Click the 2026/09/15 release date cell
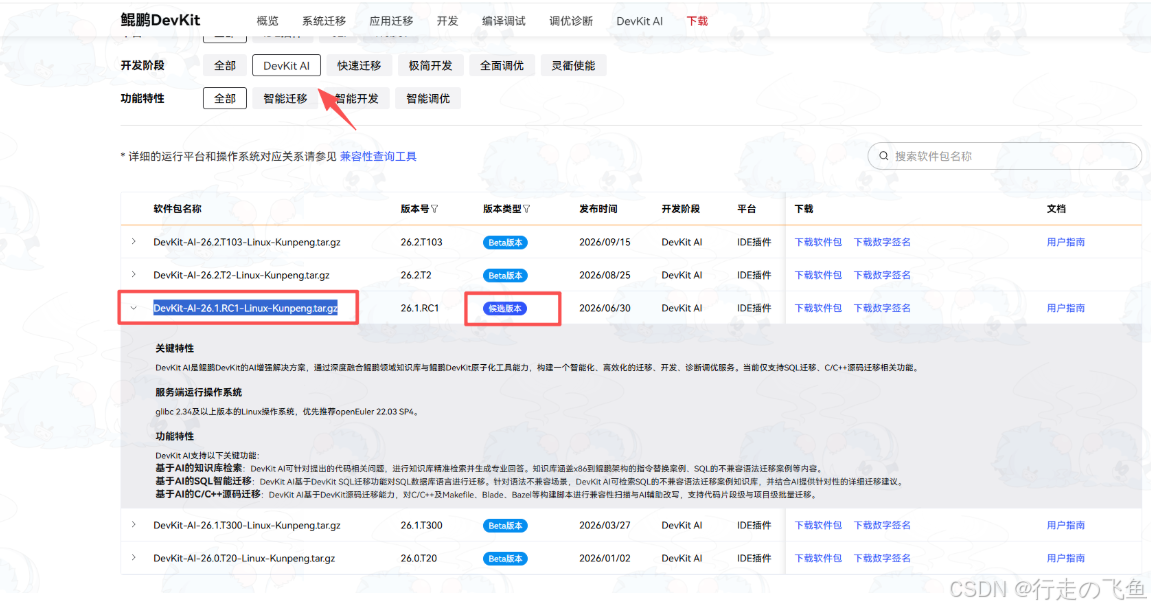This screenshot has height=609, width=1151. pyautogui.click(x=604, y=242)
